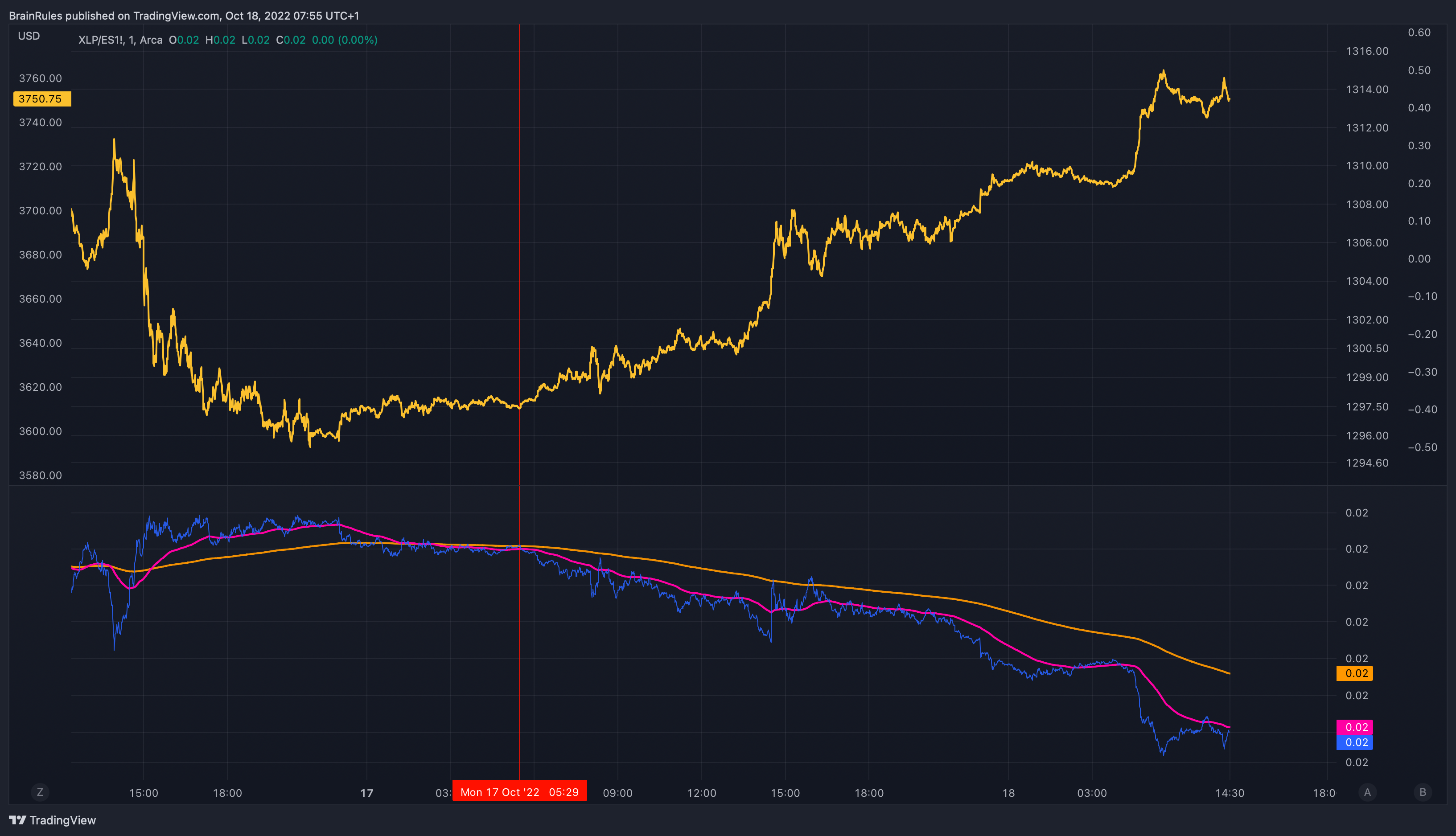The height and width of the screenshot is (836, 1456).
Task: Click the −0.20 far-right scale label
Action: point(1422,334)
